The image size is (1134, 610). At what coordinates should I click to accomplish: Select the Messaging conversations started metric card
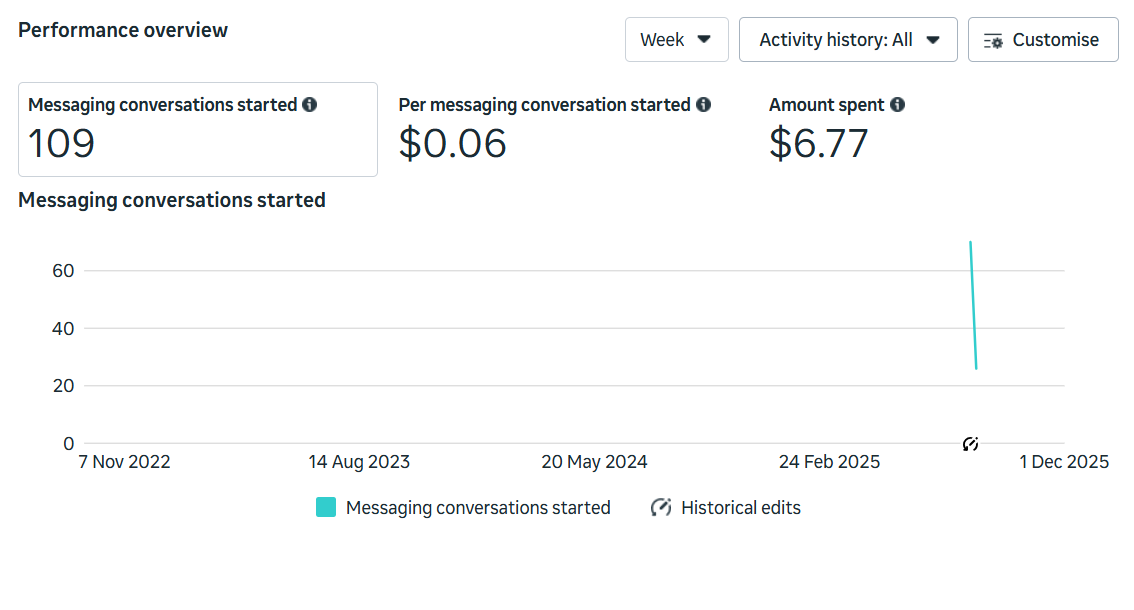coord(198,130)
